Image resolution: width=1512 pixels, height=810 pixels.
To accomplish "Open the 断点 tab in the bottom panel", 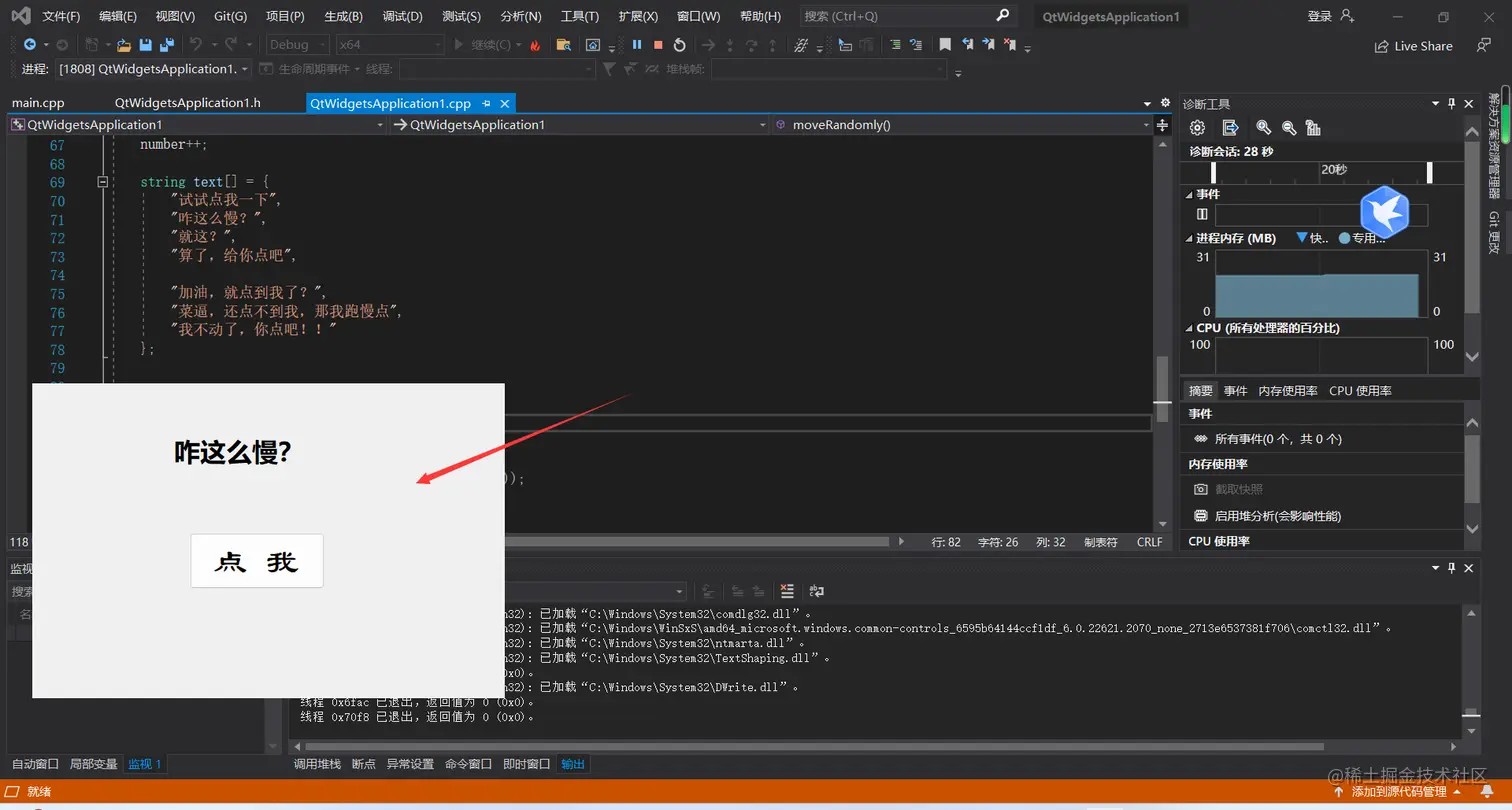I will click(x=364, y=764).
